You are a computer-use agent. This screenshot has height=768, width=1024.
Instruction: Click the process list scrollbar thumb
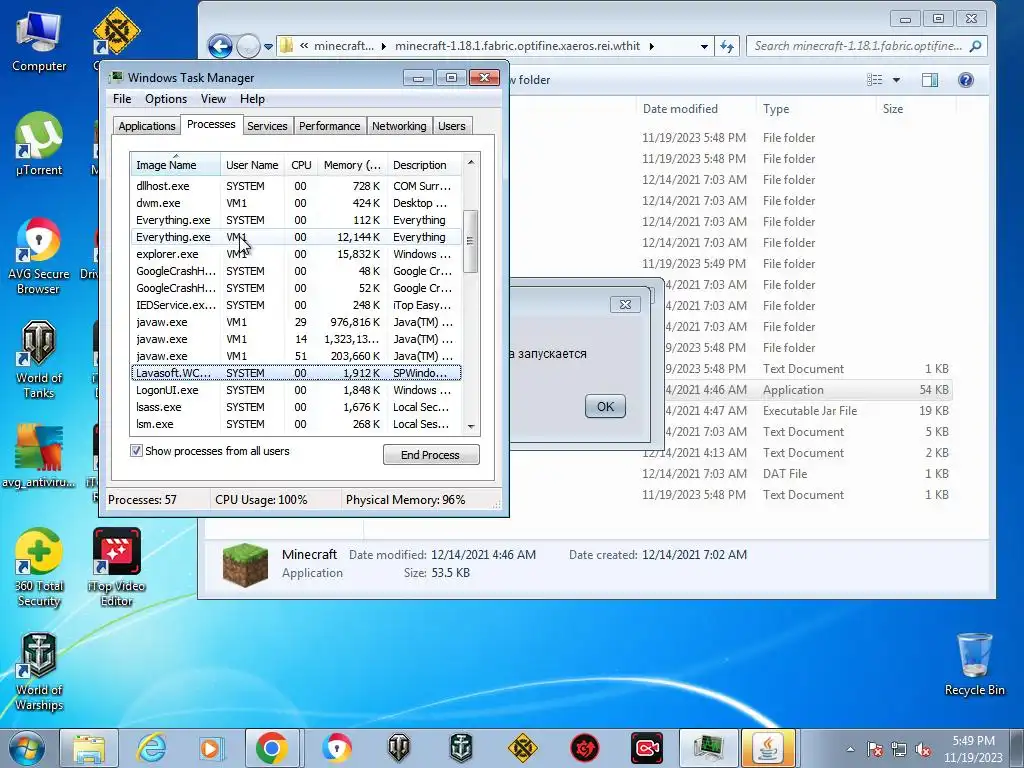(470, 241)
